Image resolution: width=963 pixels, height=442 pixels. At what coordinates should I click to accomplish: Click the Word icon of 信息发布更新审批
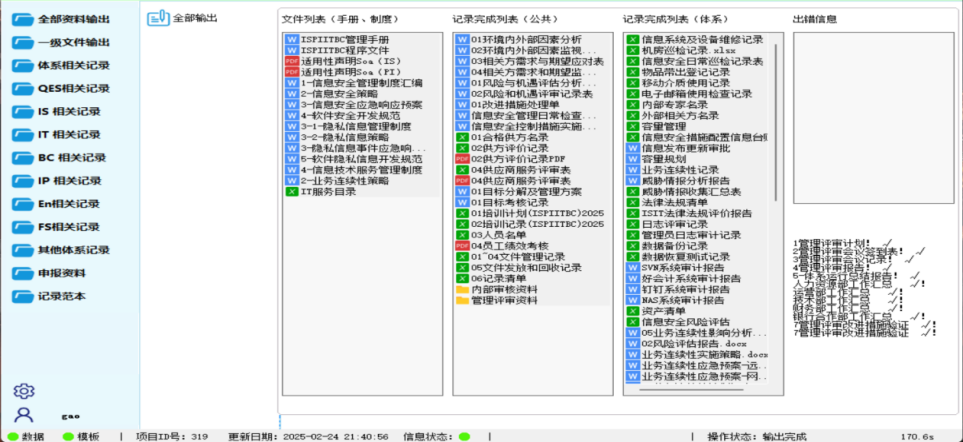click(x=633, y=148)
